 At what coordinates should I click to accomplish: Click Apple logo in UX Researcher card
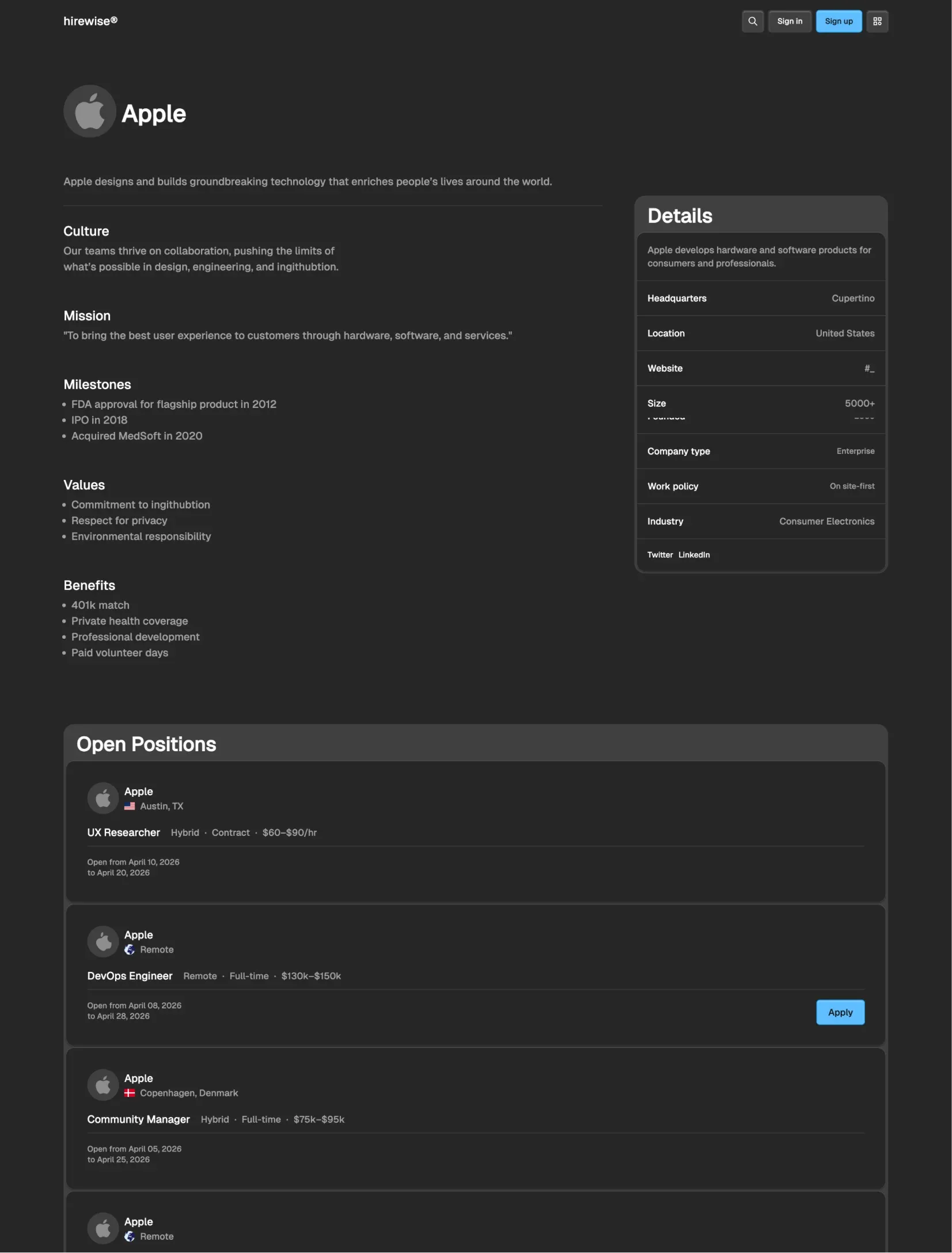(103, 798)
